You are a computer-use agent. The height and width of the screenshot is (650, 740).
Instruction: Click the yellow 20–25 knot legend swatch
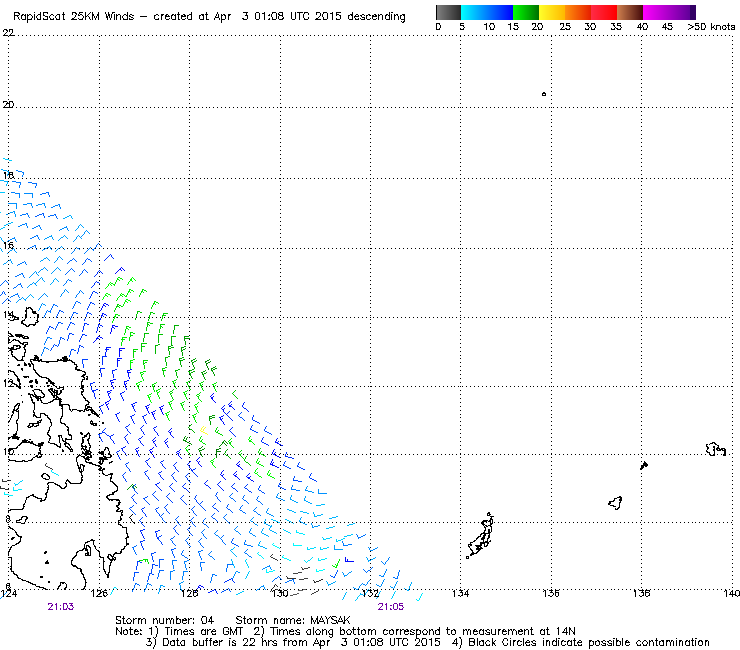(x=552, y=12)
